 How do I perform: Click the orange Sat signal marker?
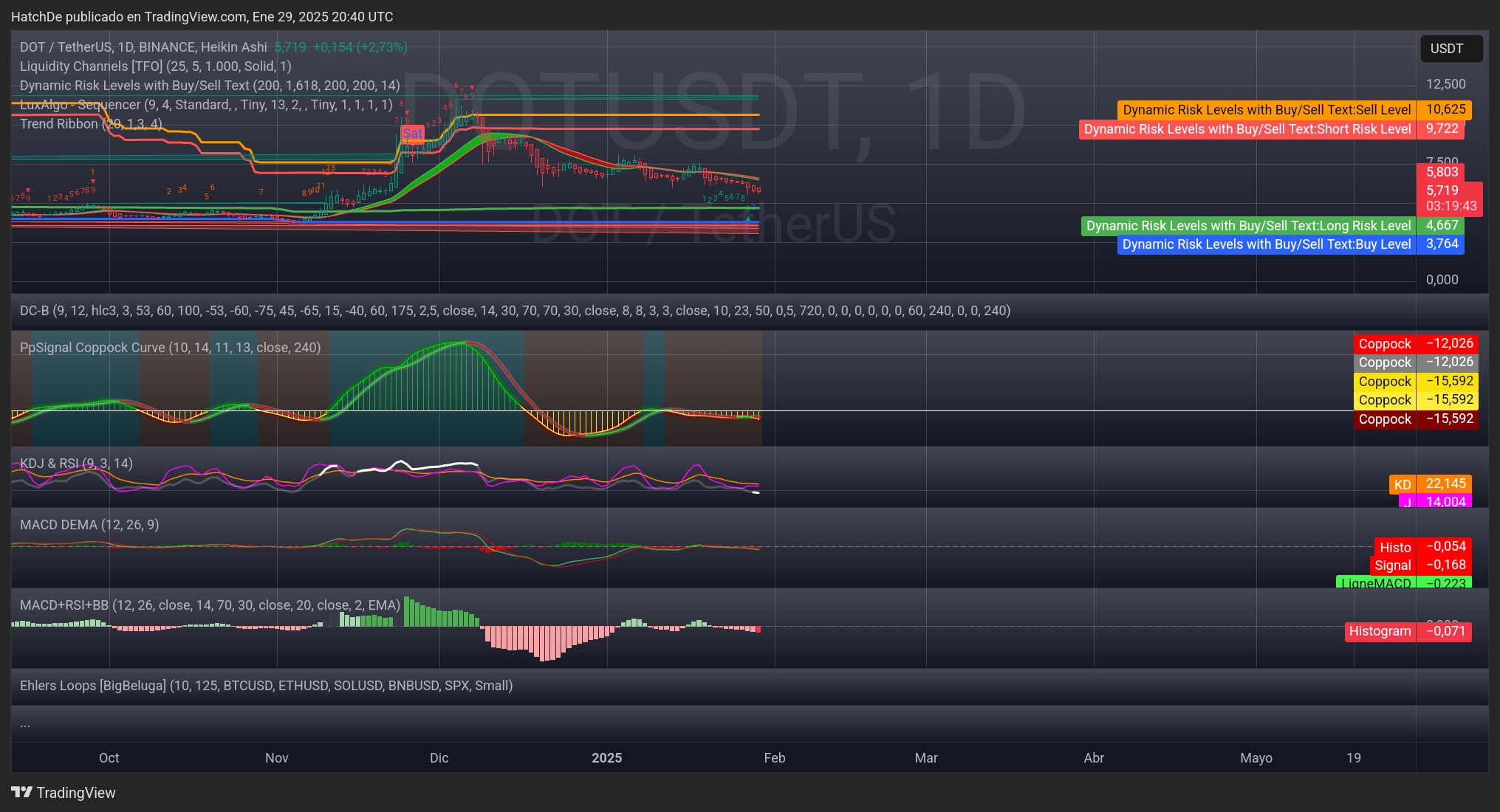click(412, 134)
